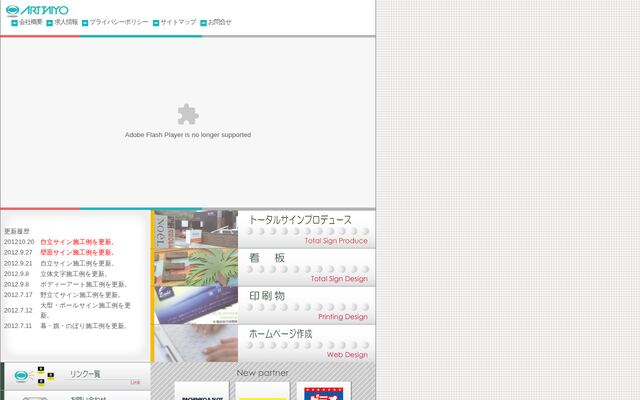Image resolution: width=640 pixels, height=400 pixels.
Task: Click the palm tree sign photo thumbnail
Action: [x=196, y=267]
